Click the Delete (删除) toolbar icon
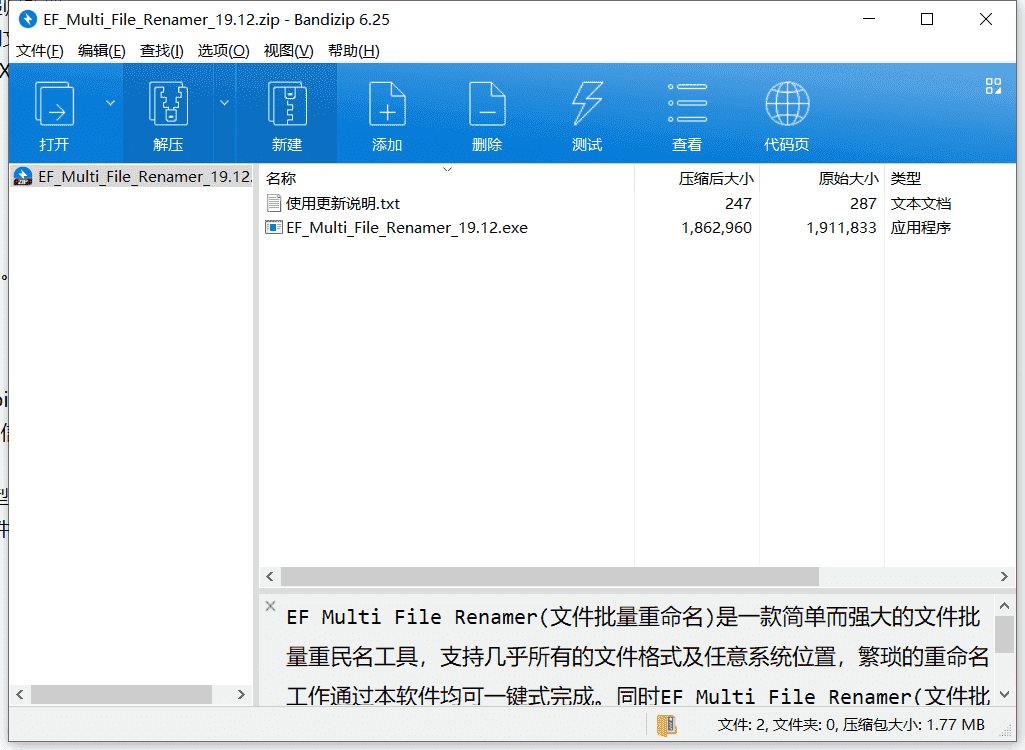This screenshot has height=750, width=1025. [x=487, y=103]
